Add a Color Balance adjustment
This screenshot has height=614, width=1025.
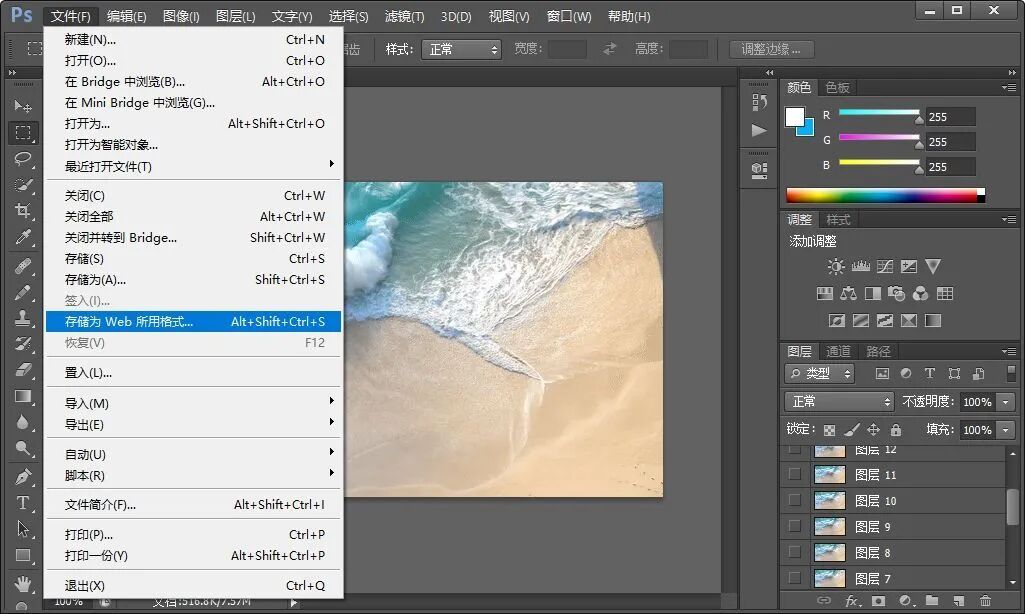849,294
